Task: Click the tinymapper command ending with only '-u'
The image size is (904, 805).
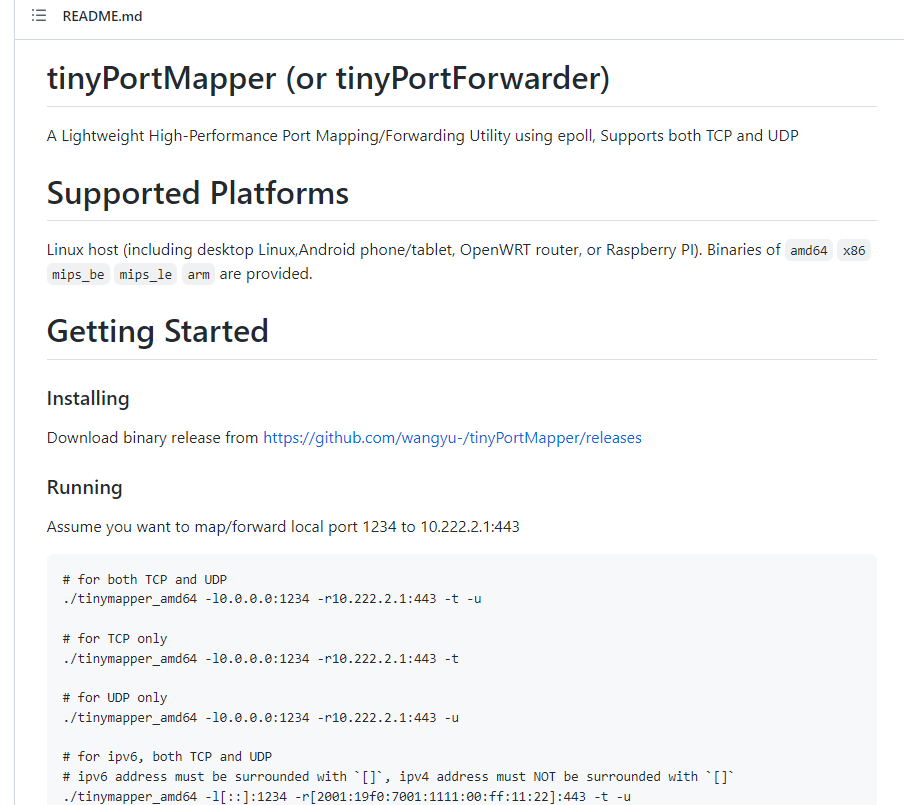Action: click(x=261, y=717)
